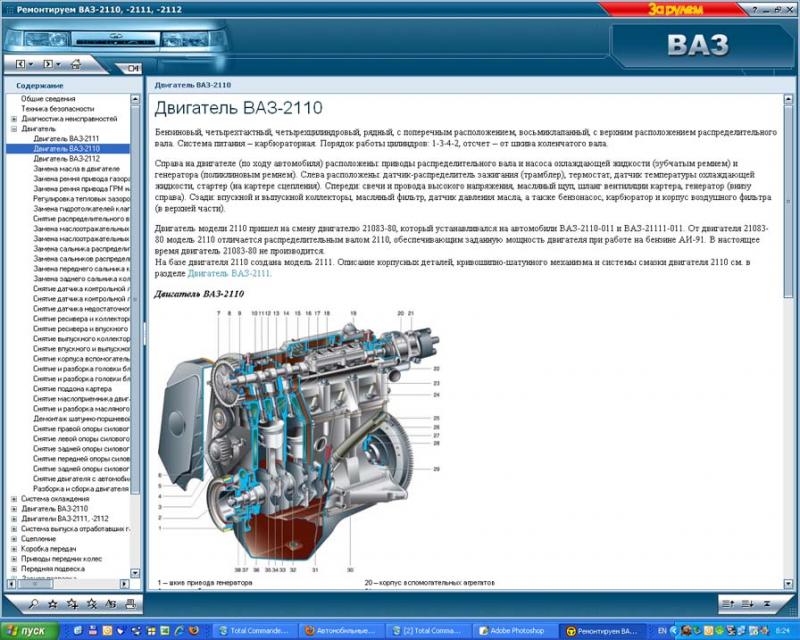Open Снятие поддона картера topic
This screenshot has height=640, width=800.
[72, 389]
